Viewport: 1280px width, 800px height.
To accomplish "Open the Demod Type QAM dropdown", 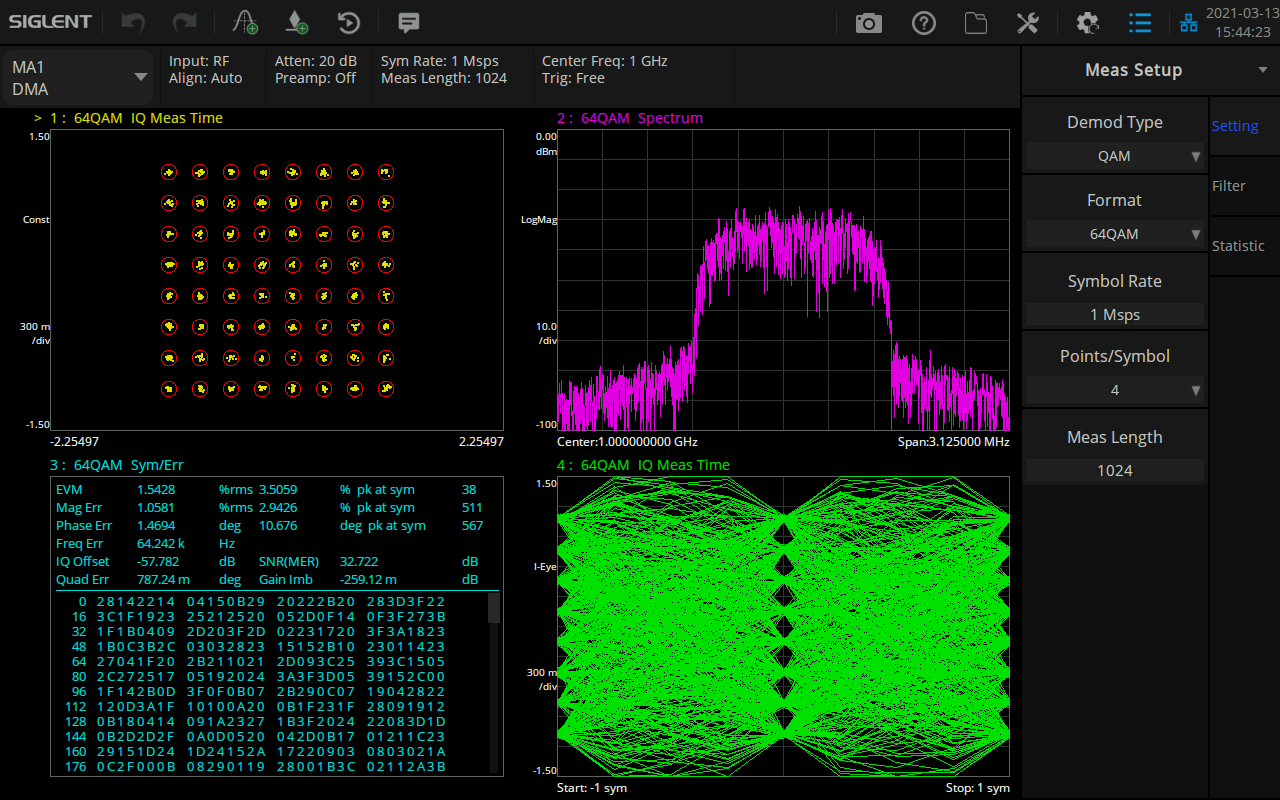I will 1115,156.
